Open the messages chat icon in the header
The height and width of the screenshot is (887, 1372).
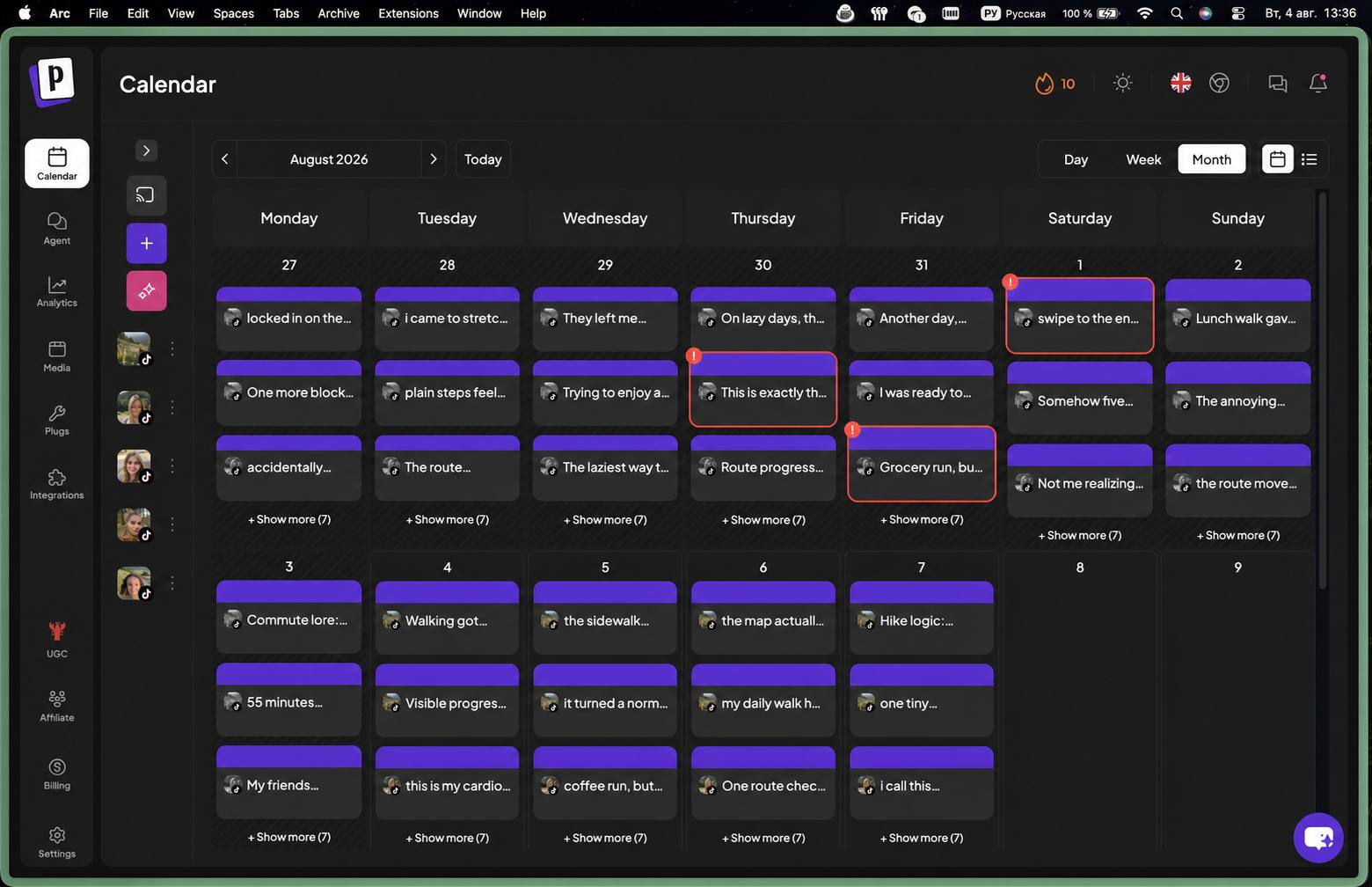pyautogui.click(x=1277, y=83)
